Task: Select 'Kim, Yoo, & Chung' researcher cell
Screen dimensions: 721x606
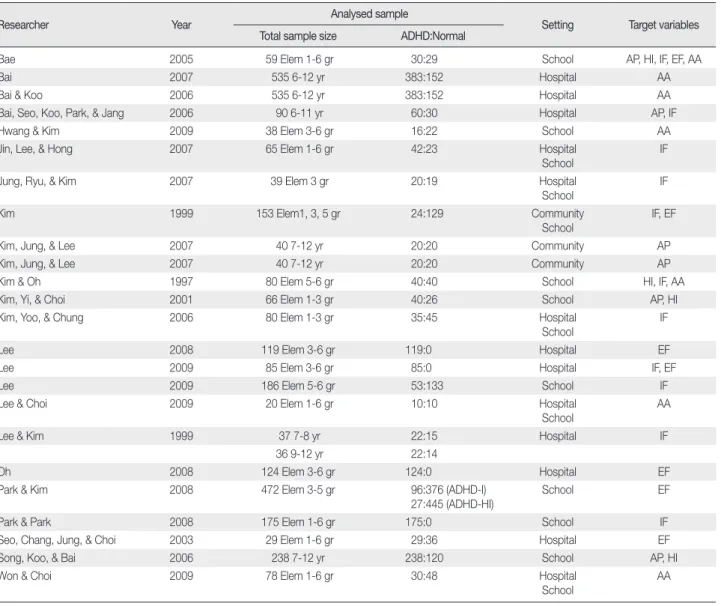Action: [x=41, y=317]
